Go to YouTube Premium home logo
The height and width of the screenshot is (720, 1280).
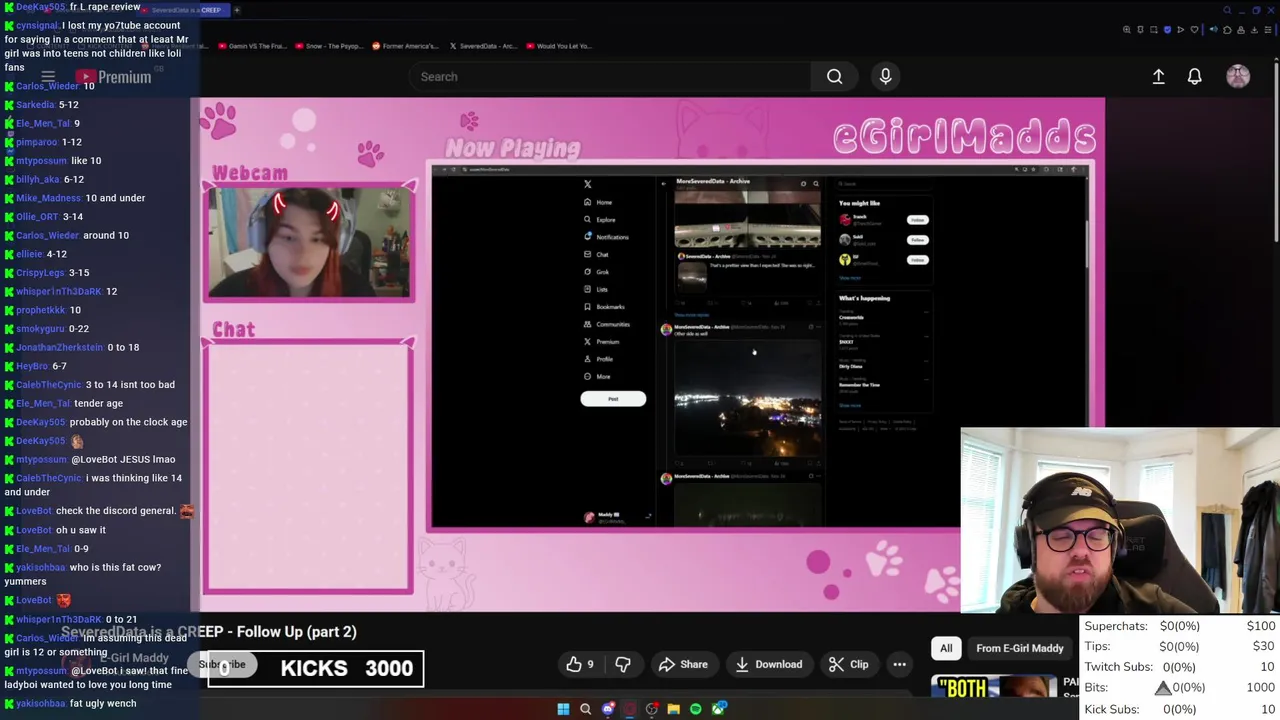[x=113, y=77]
